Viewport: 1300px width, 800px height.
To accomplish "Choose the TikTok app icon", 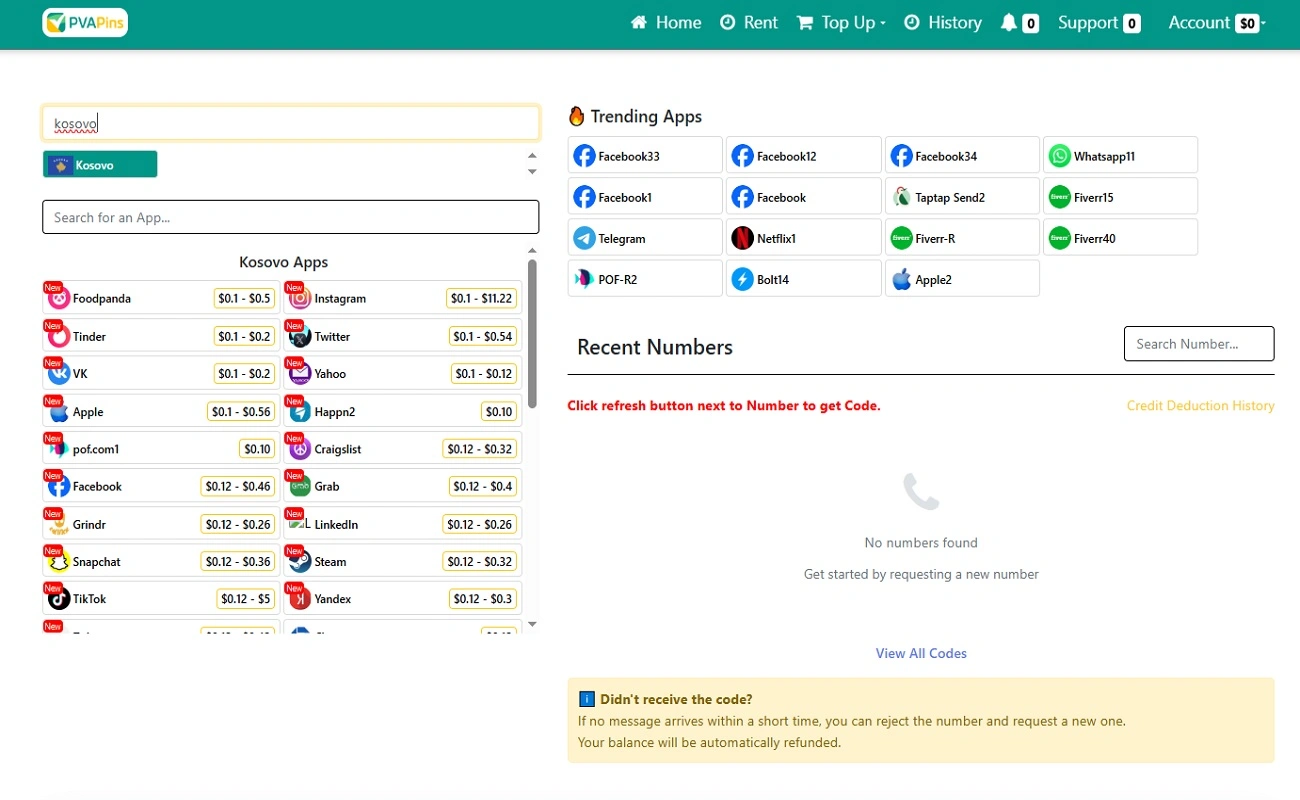I will pyautogui.click(x=59, y=599).
